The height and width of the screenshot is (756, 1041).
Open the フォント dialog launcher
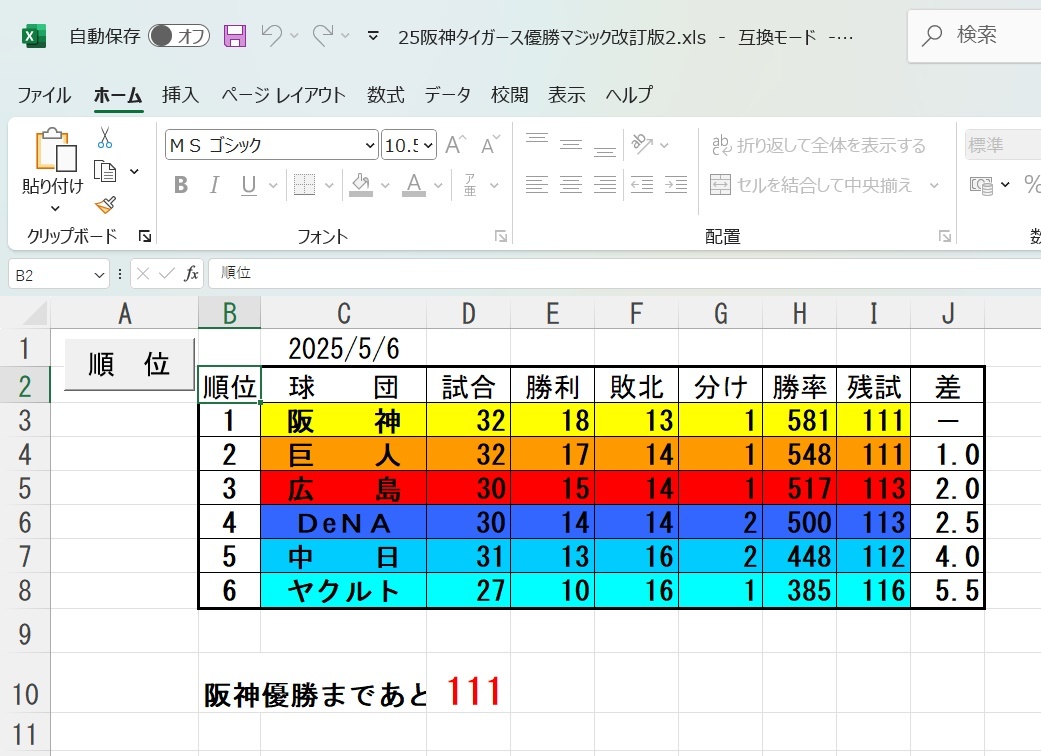click(501, 236)
